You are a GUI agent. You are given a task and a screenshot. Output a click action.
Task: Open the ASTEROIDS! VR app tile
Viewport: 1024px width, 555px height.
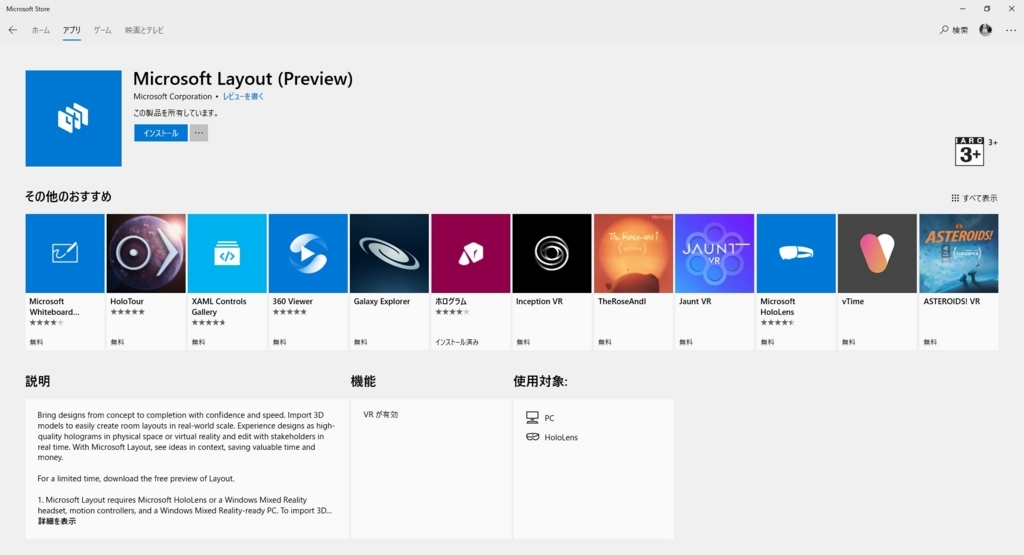(x=959, y=281)
